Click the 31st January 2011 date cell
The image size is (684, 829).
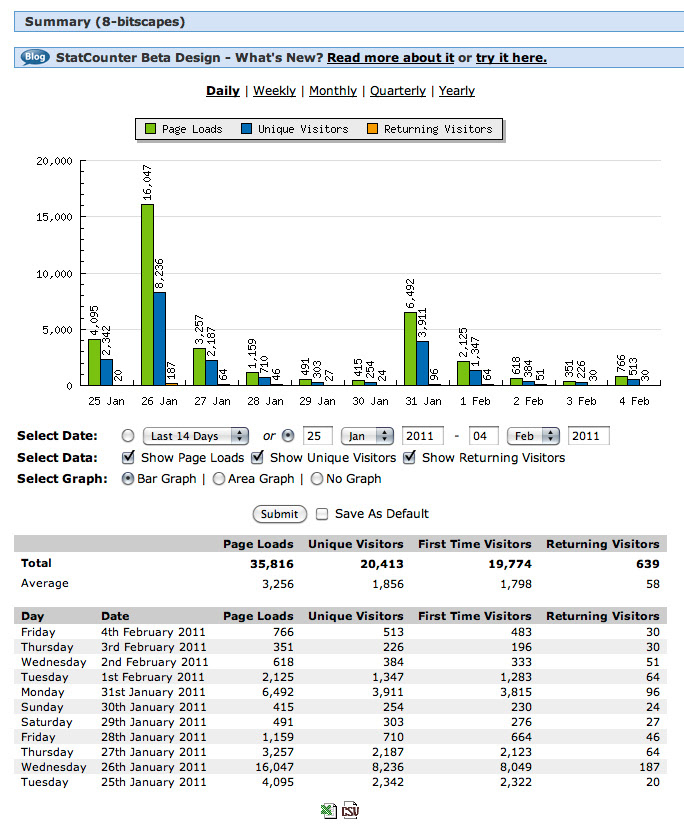(153, 692)
